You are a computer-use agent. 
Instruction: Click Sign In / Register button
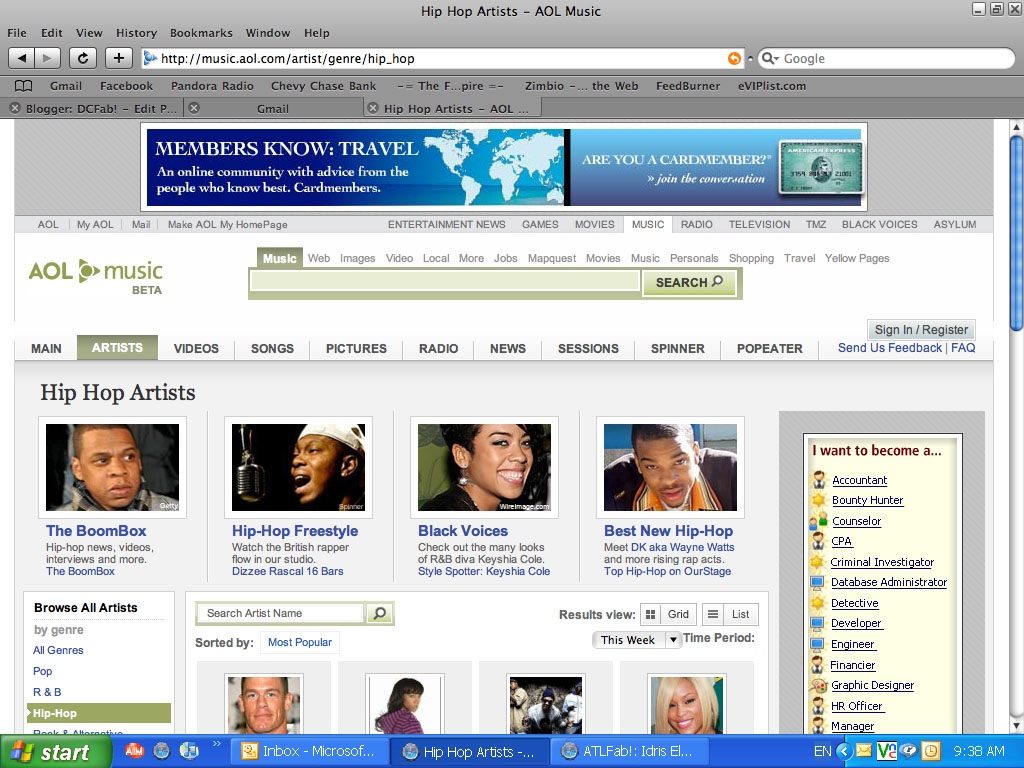click(921, 330)
